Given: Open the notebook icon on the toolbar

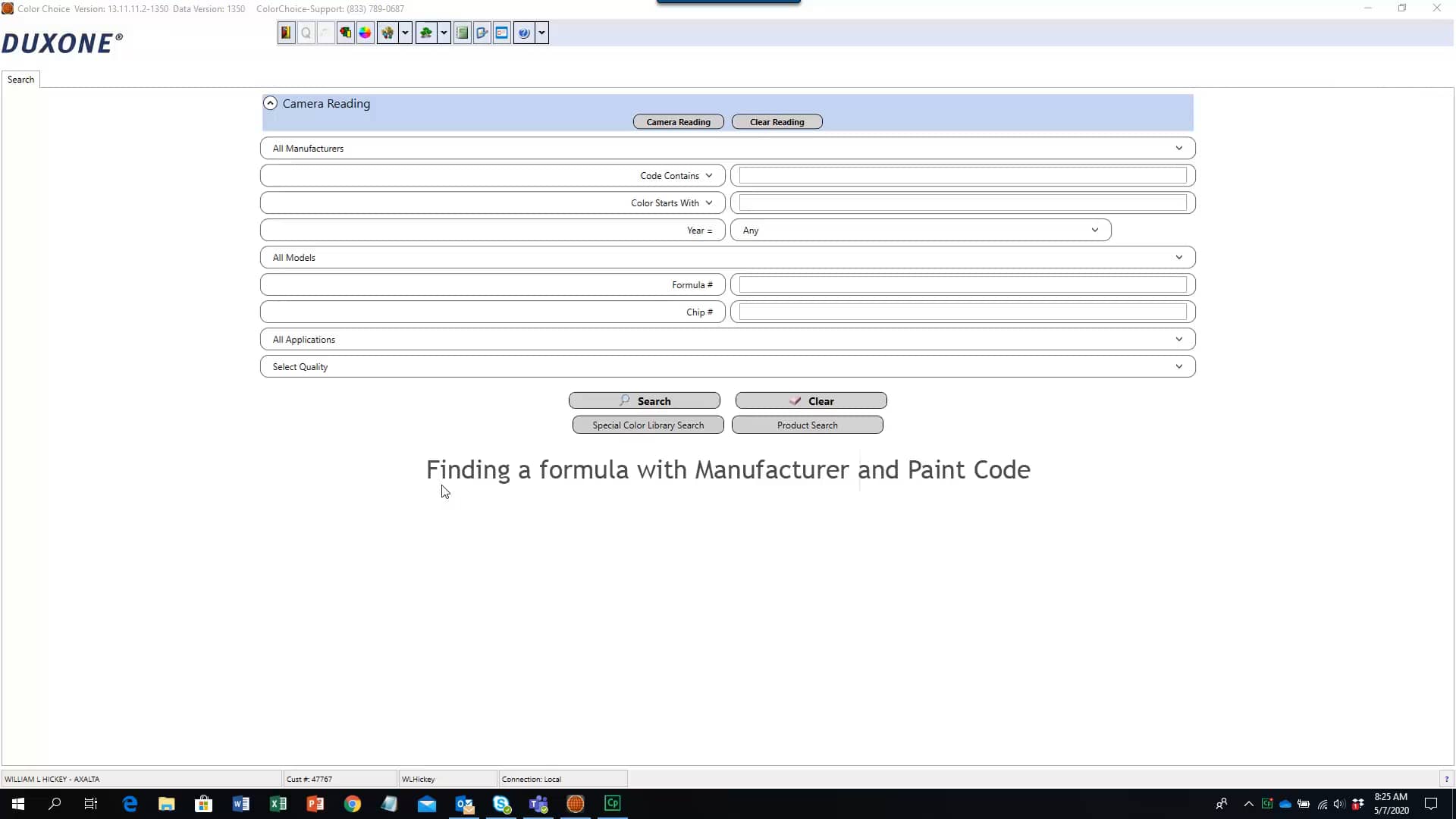Looking at the screenshot, I should click(463, 33).
